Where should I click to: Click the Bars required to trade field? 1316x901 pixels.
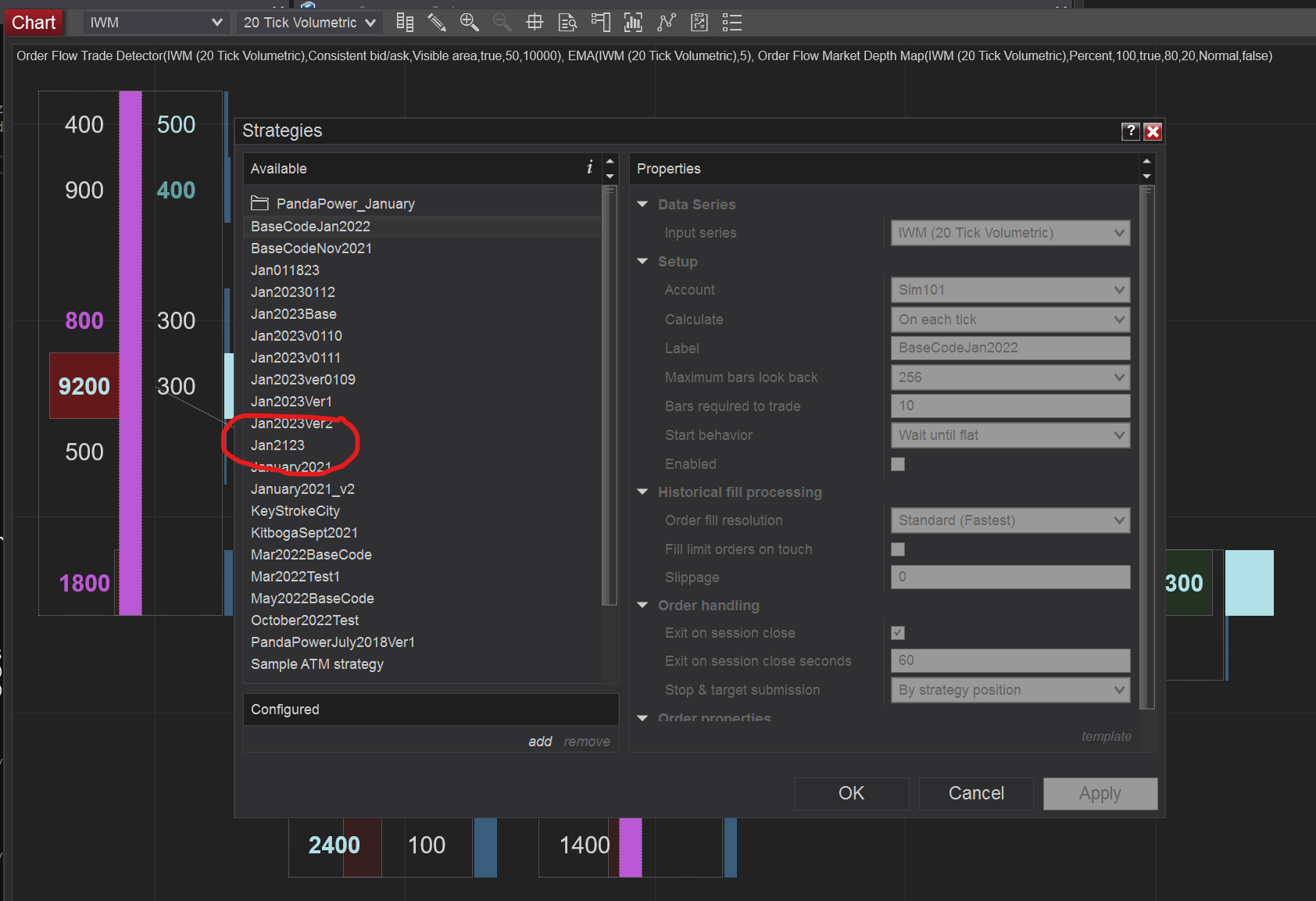pos(1010,406)
